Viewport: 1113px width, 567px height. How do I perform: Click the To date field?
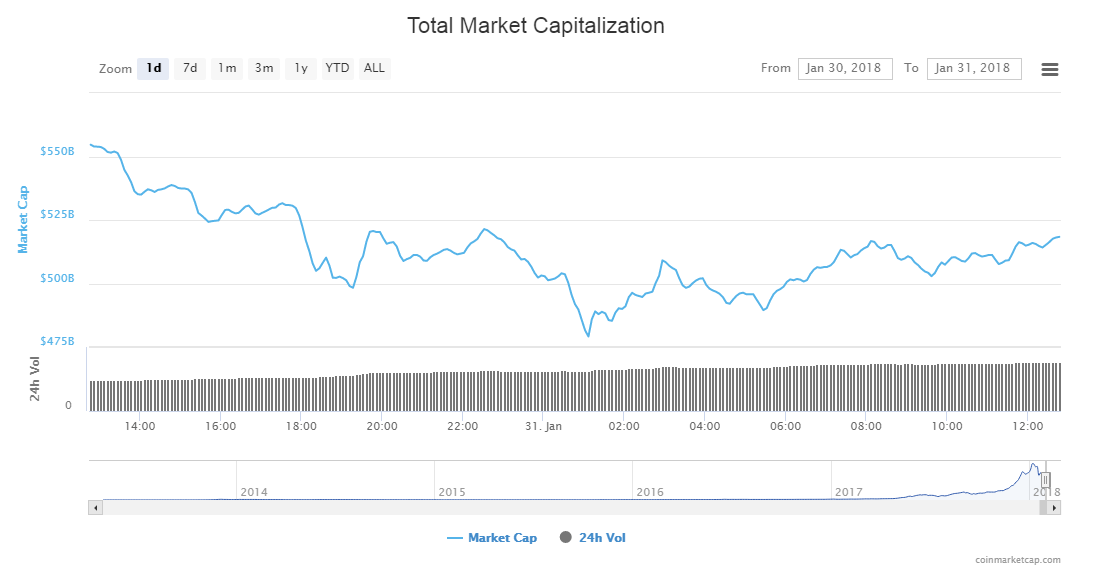point(974,69)
